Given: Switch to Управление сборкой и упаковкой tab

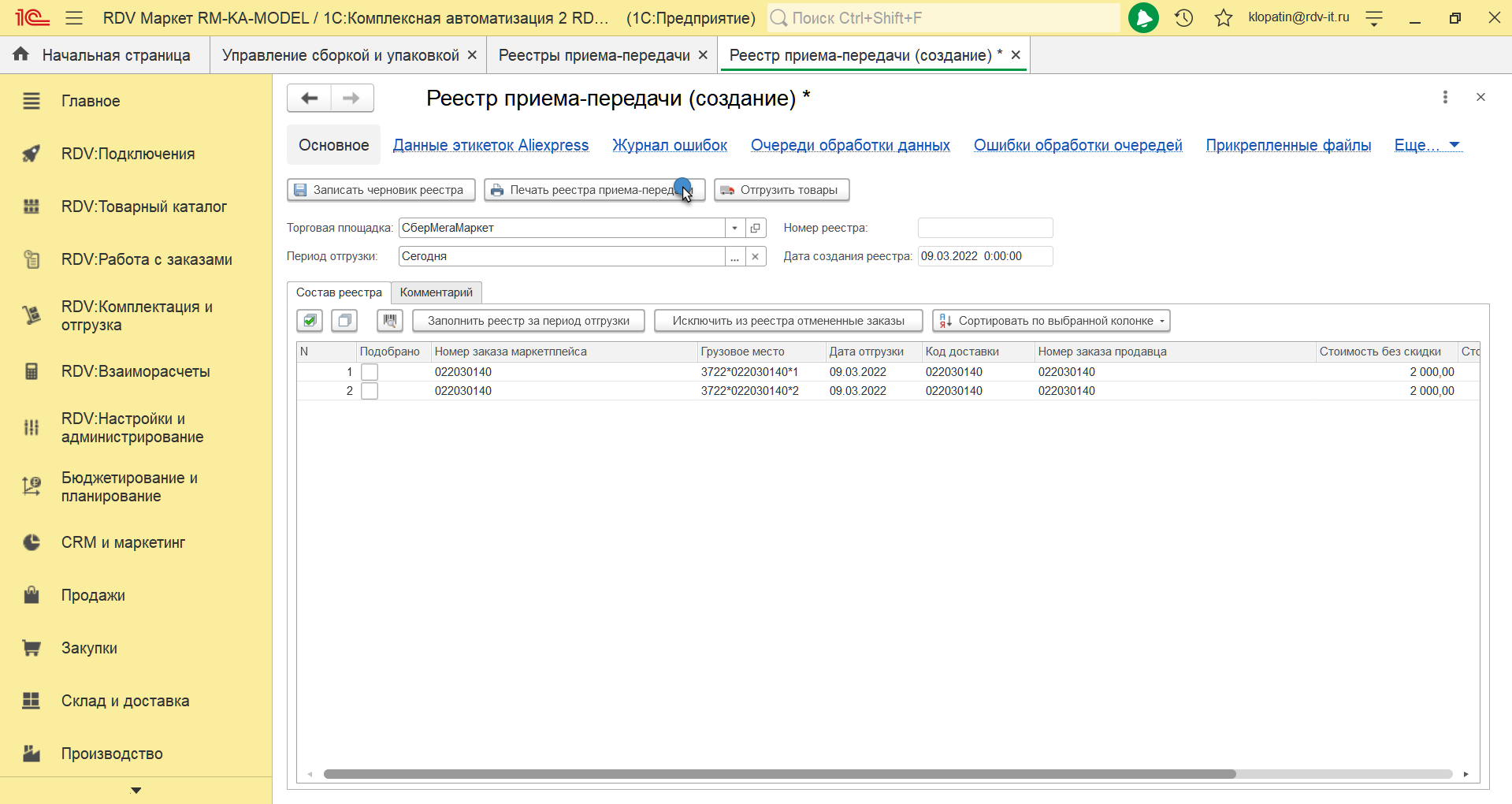Looking at the screenshot, I should coord(340,55).
